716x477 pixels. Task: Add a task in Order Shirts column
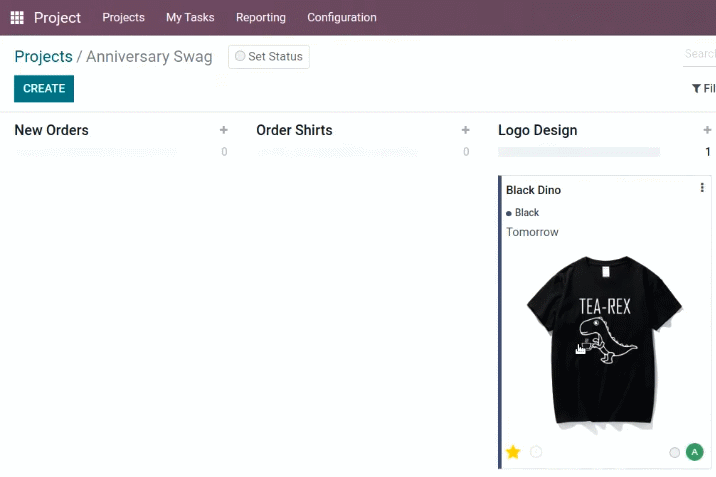465,130
